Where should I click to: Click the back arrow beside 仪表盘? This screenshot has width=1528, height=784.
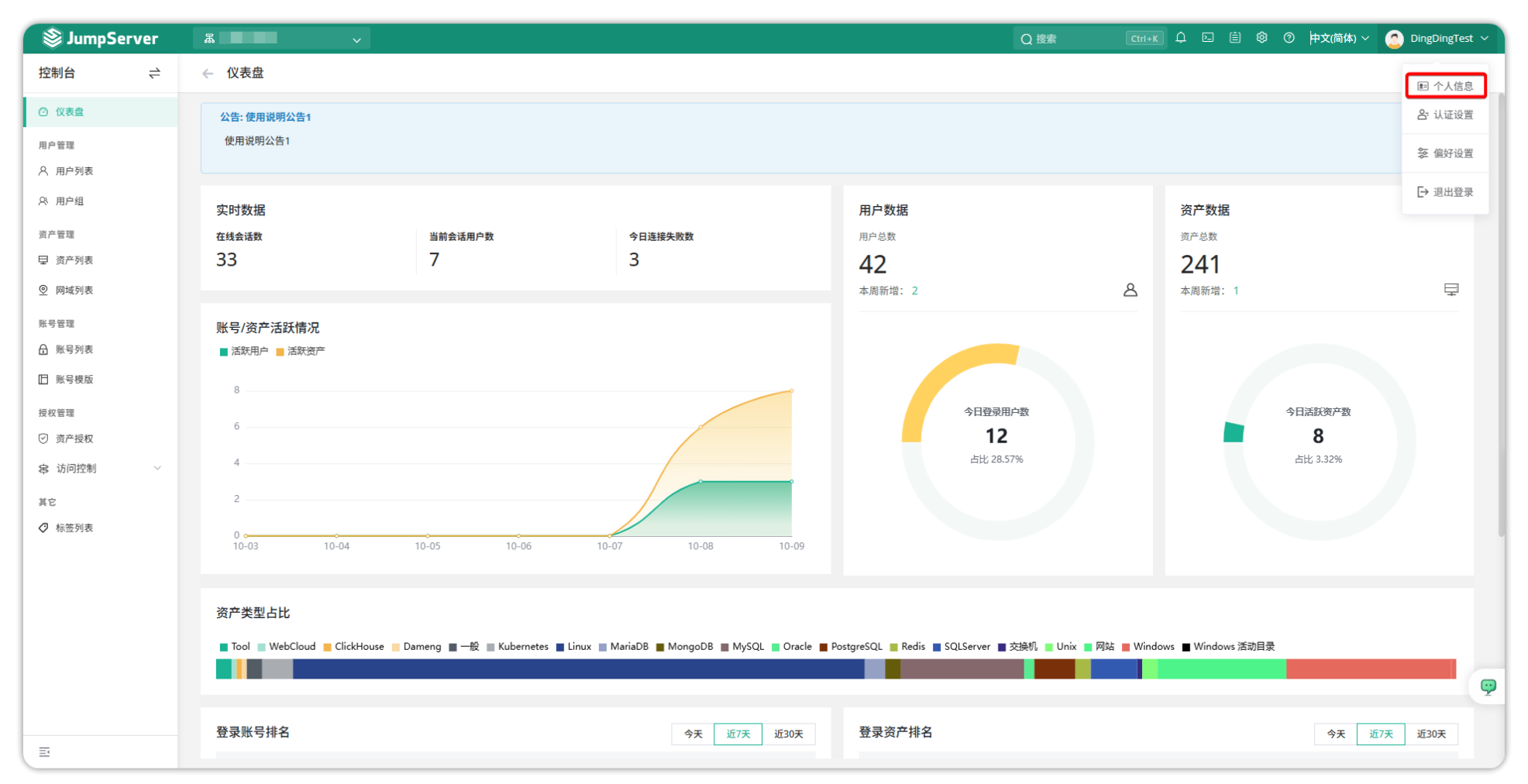tap(208, 74)
